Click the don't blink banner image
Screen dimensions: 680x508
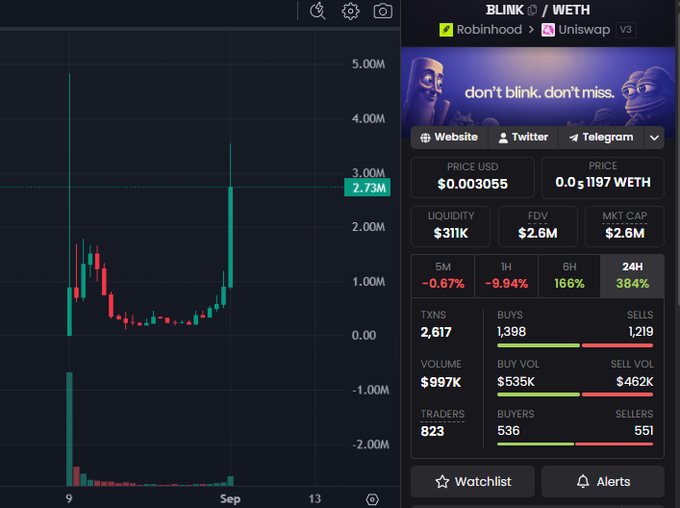click(538, 87)
